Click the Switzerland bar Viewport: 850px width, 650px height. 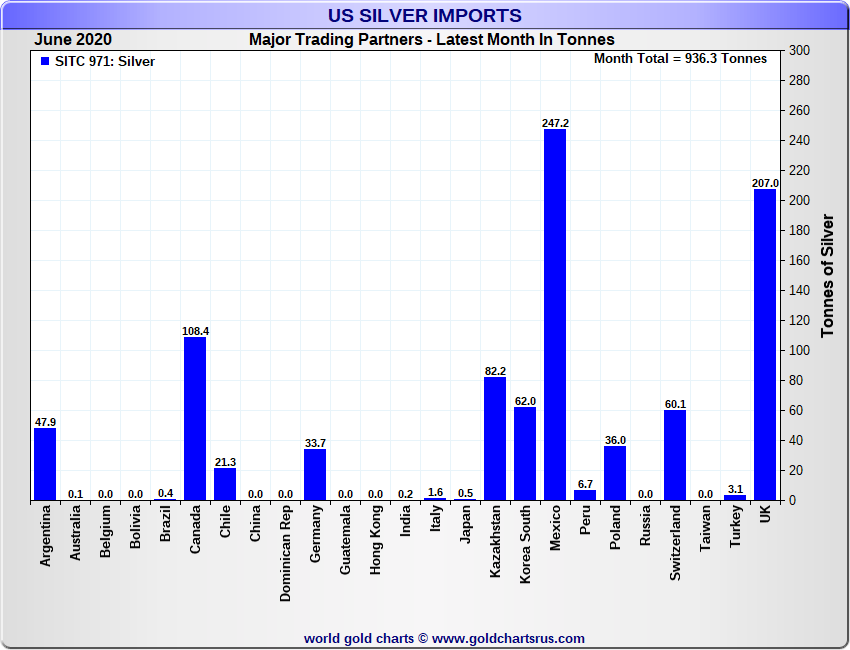click(675, 455)
